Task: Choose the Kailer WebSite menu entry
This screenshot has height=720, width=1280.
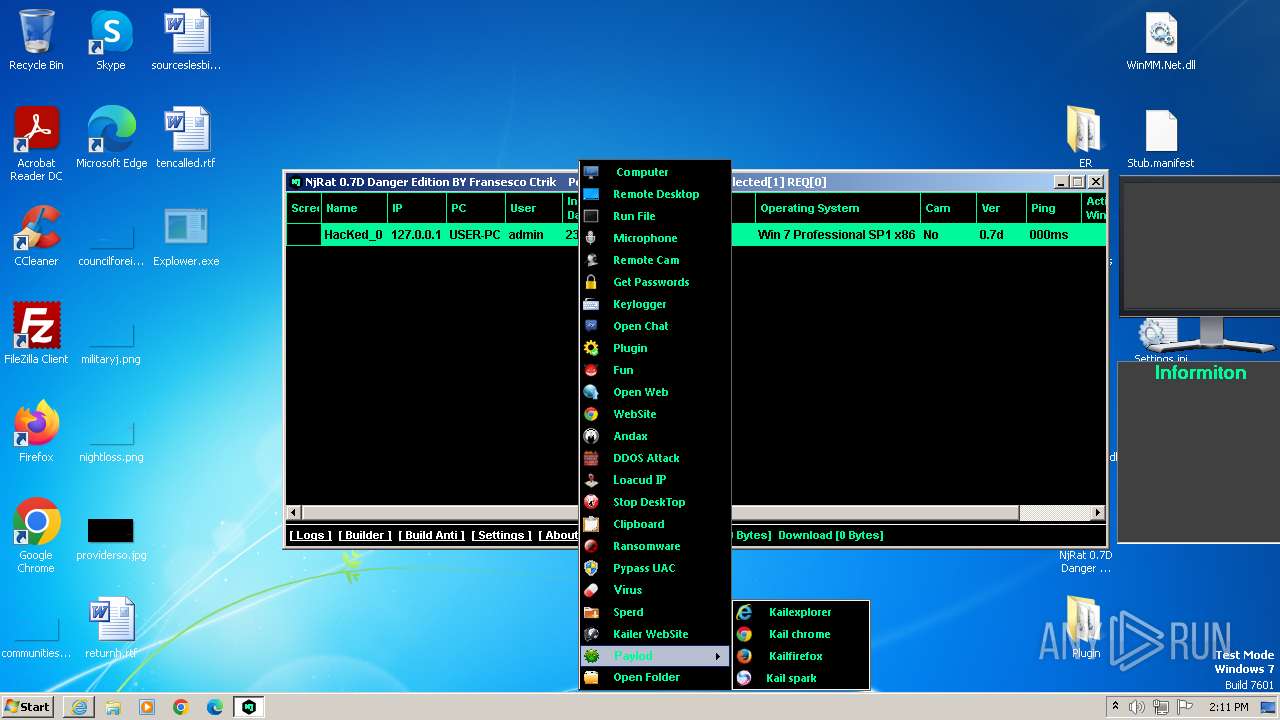Action: pos(655,634)
